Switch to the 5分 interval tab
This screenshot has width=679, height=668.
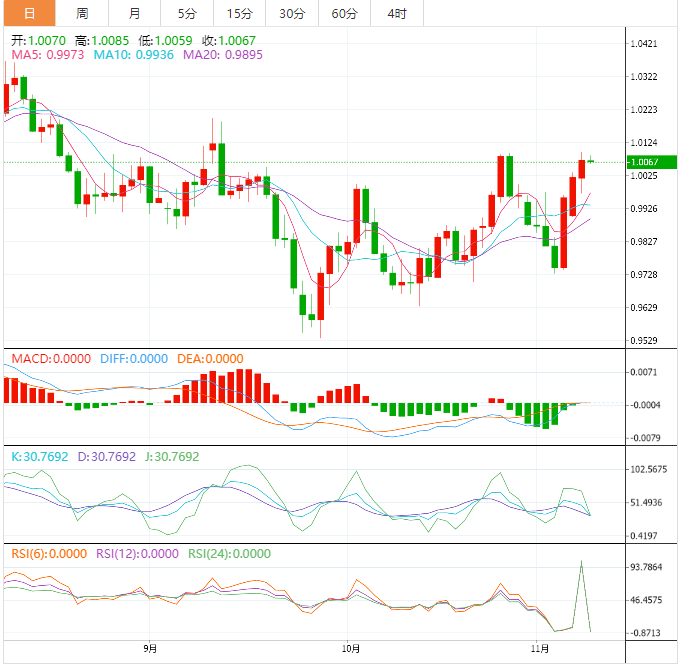[x=187, y=13]
